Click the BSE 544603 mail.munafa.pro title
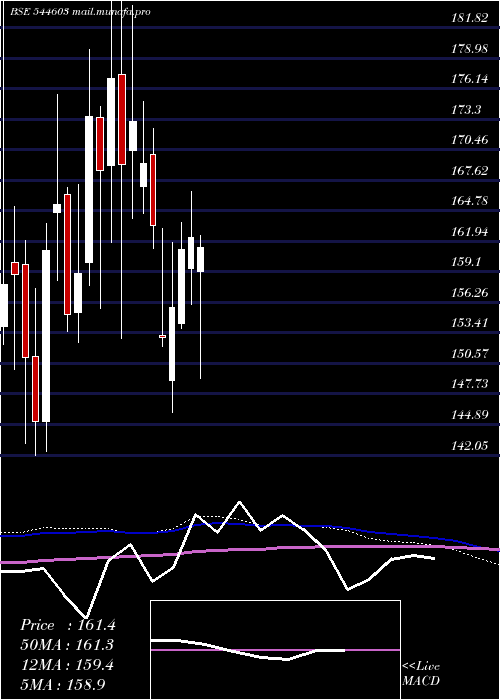 coord(80,12)
